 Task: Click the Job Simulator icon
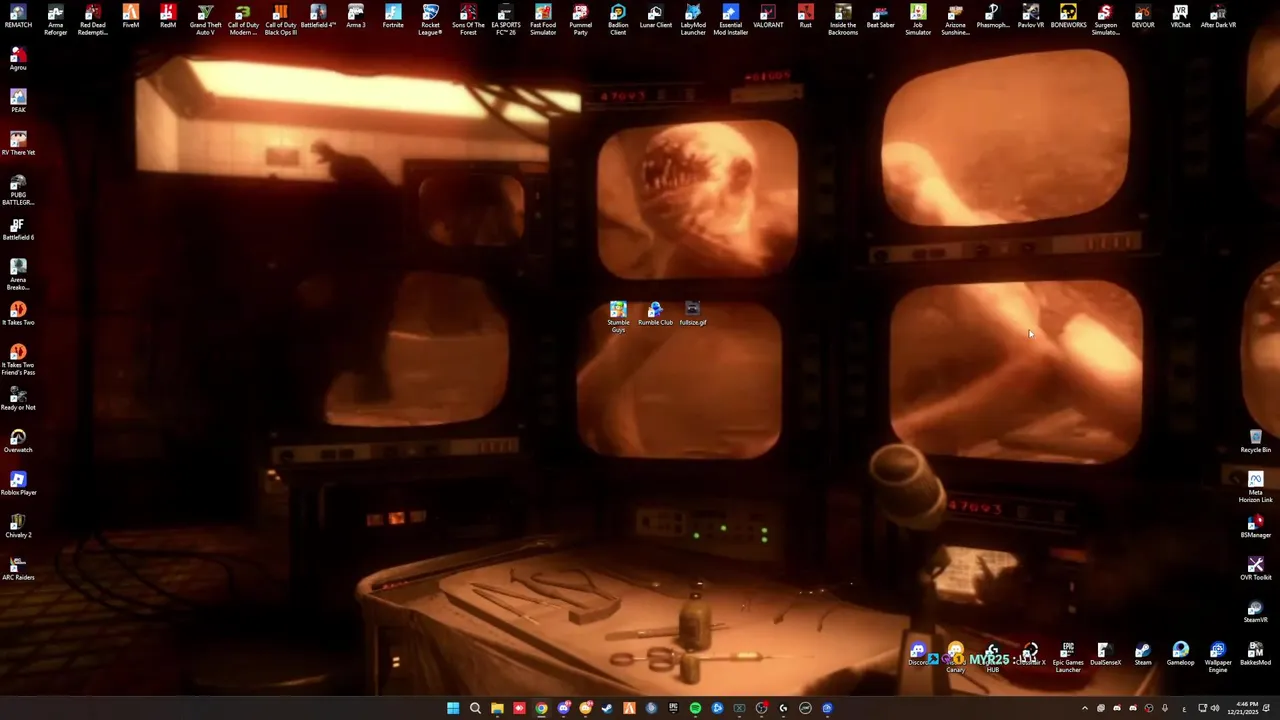(x=918, y=19)
